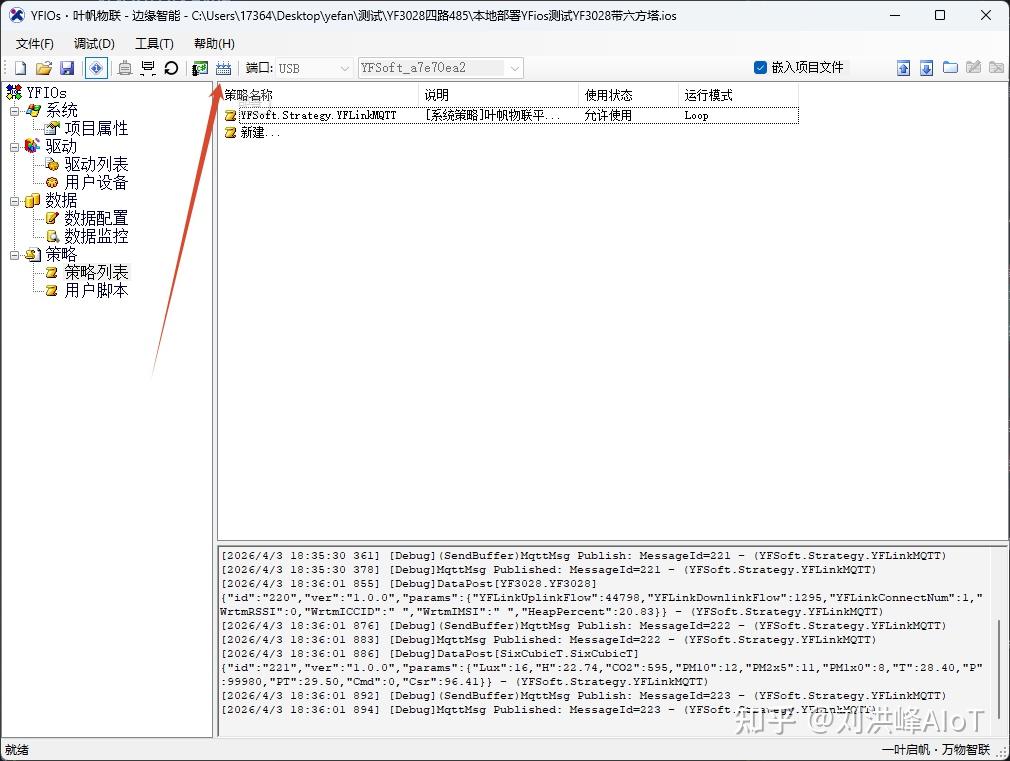1010x761 pixels.
Task: Click the 运行模式 column header
Action: (739, 95)
